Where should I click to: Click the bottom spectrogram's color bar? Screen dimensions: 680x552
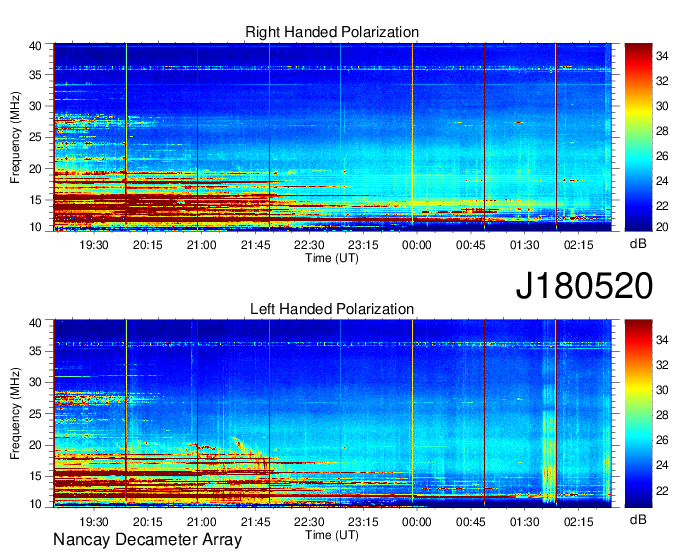click(638, 413)
